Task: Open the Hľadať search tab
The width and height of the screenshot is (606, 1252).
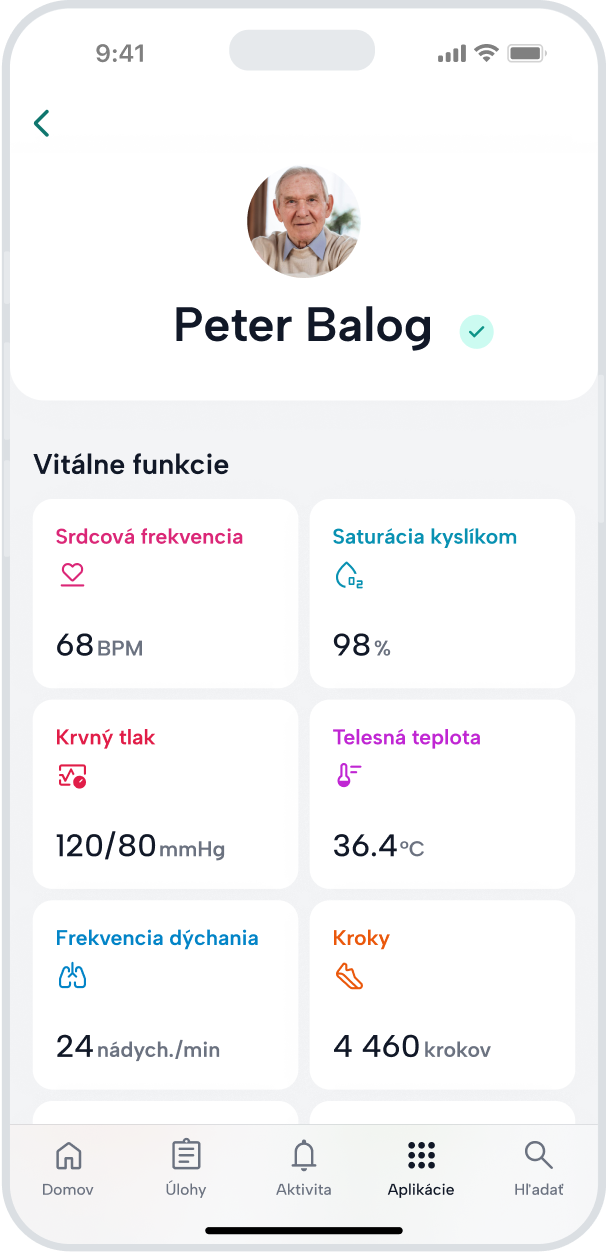Action: [x=539, y=1168]
